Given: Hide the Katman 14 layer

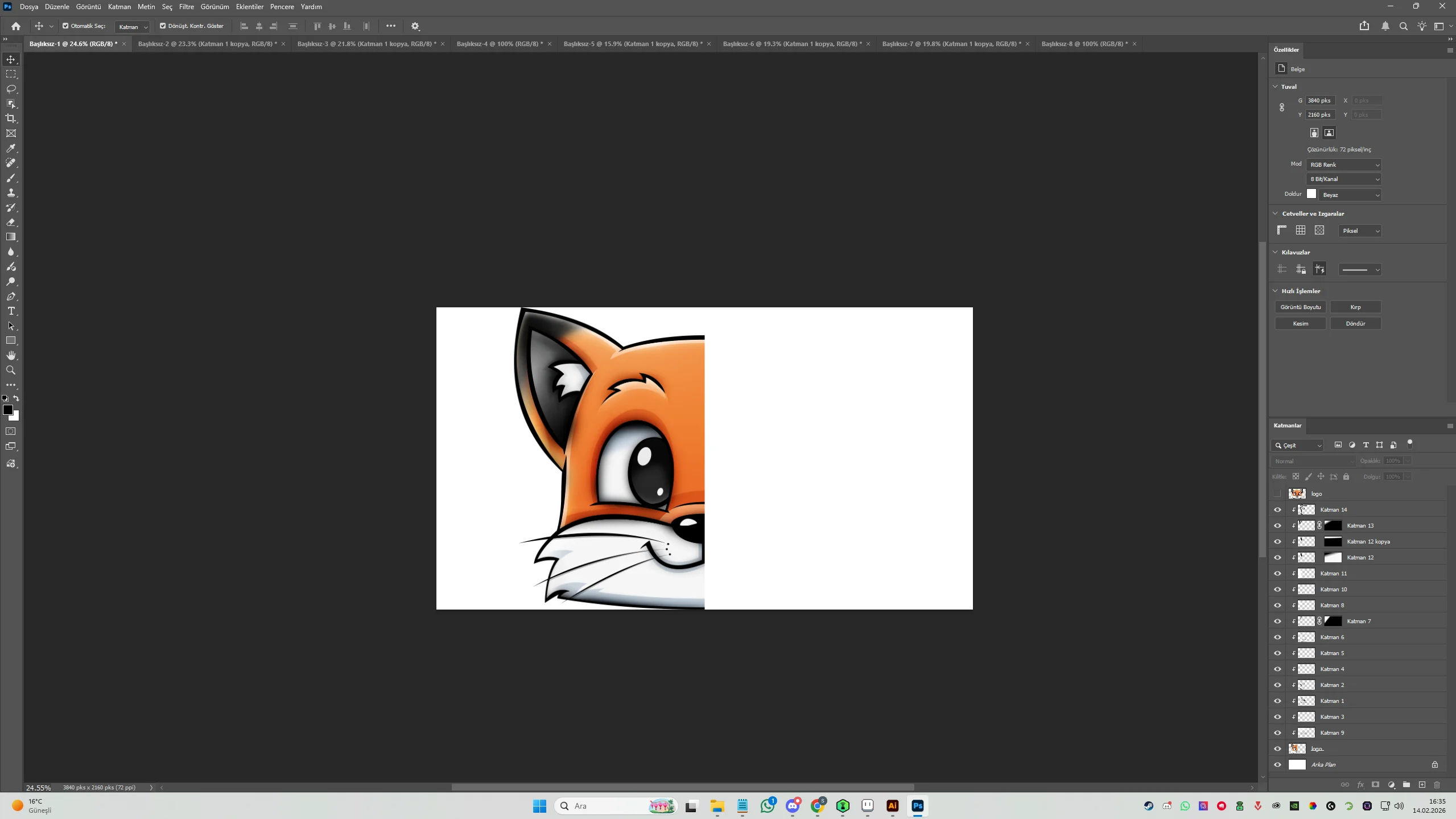Looking at the screenshot, I should click(1277, 510).
